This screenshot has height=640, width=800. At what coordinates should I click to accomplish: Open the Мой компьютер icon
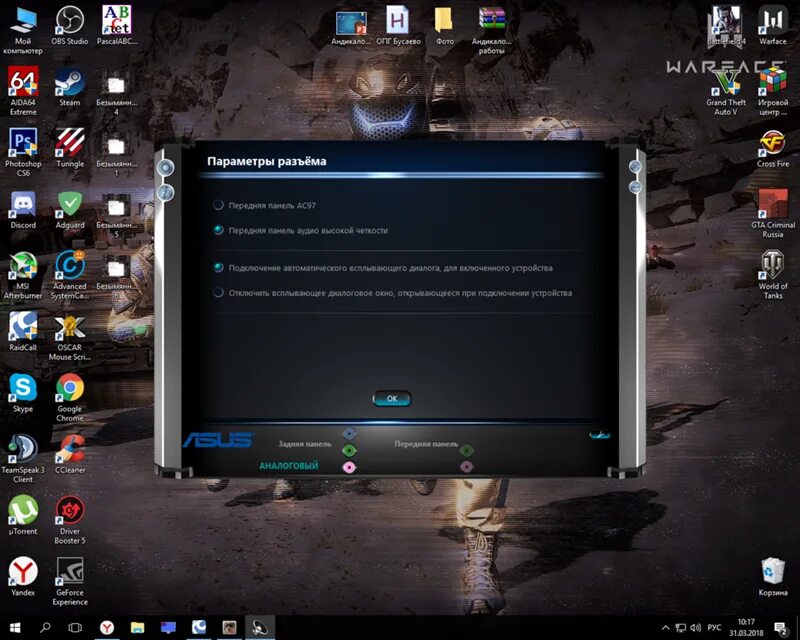point(23,30)
